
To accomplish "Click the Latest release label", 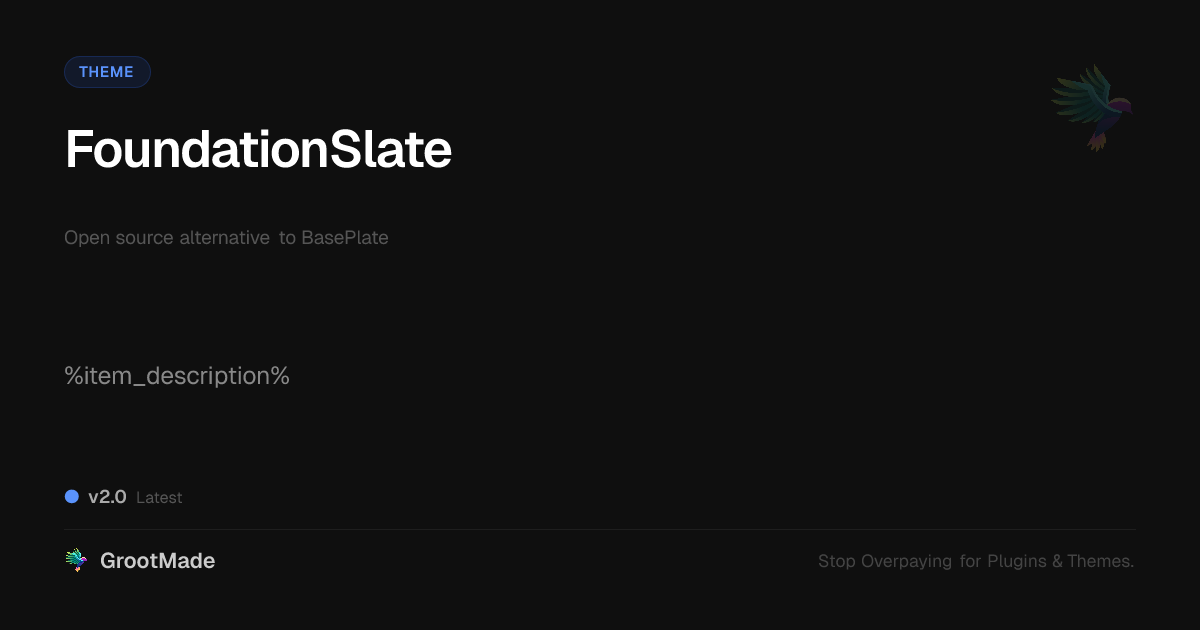I will click(159, 498).
